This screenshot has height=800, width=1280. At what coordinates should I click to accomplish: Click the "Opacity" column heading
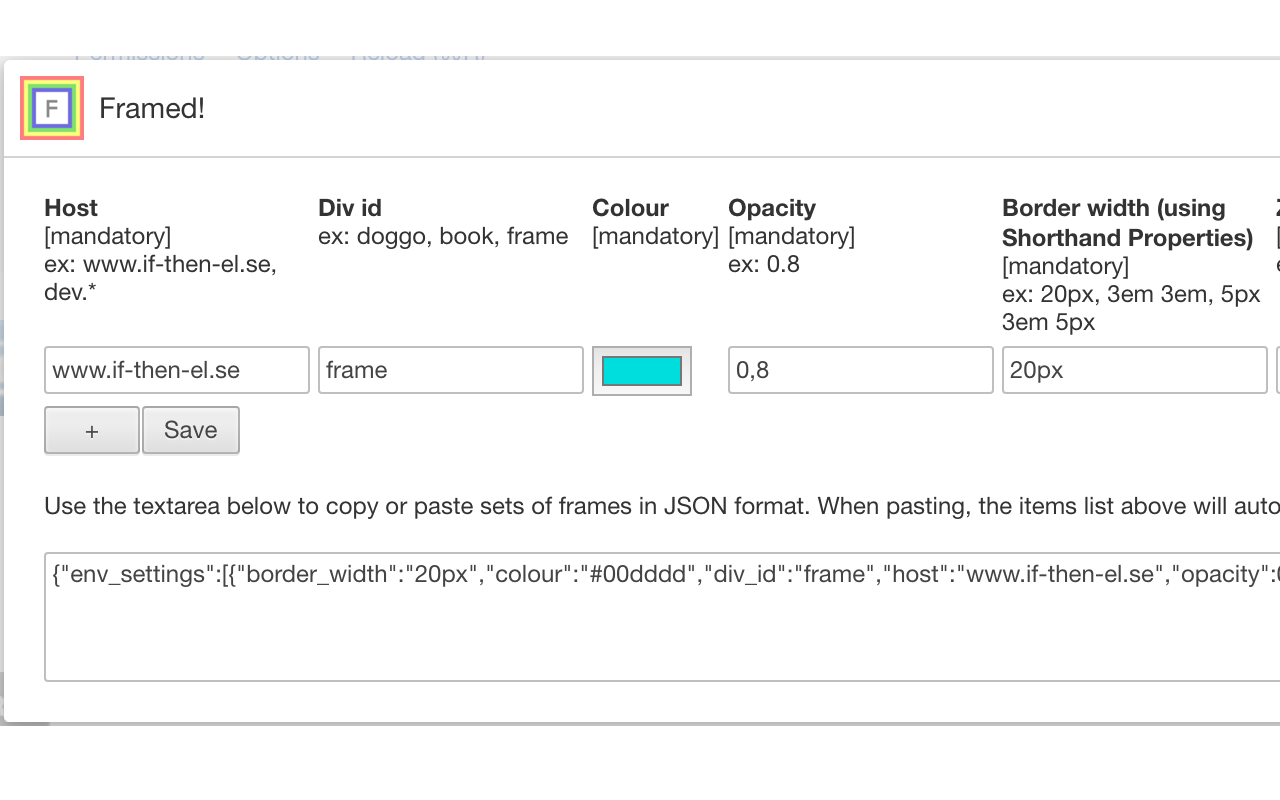pos(772,208)
